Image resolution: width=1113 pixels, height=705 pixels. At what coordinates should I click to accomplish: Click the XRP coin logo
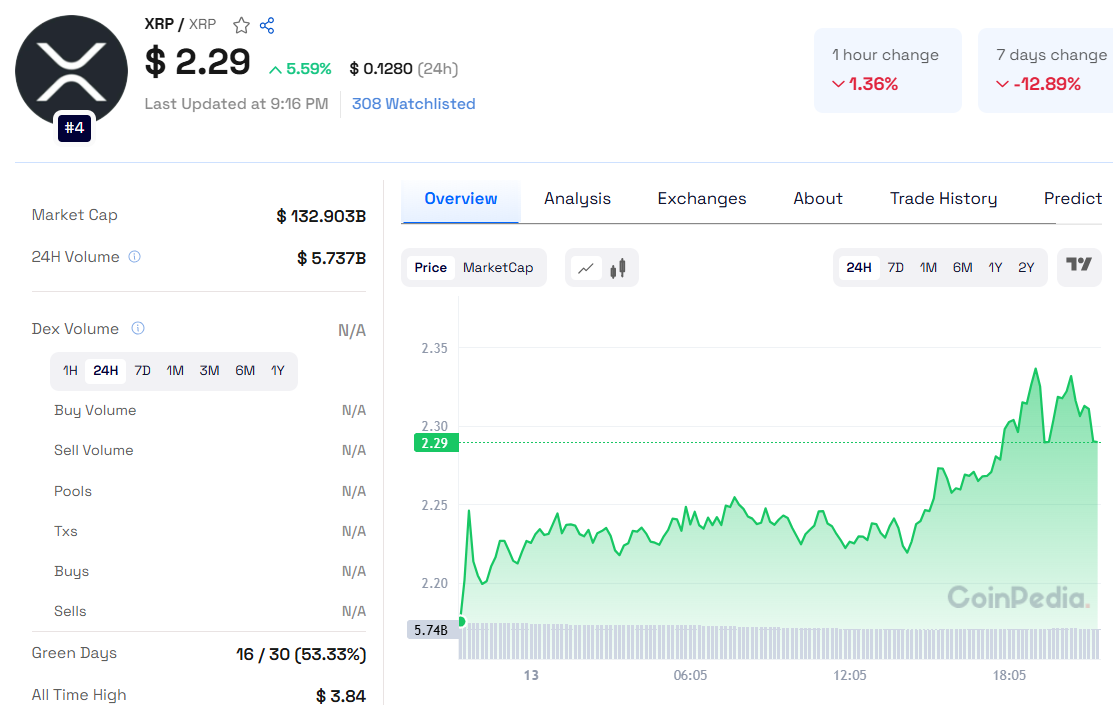71,72
